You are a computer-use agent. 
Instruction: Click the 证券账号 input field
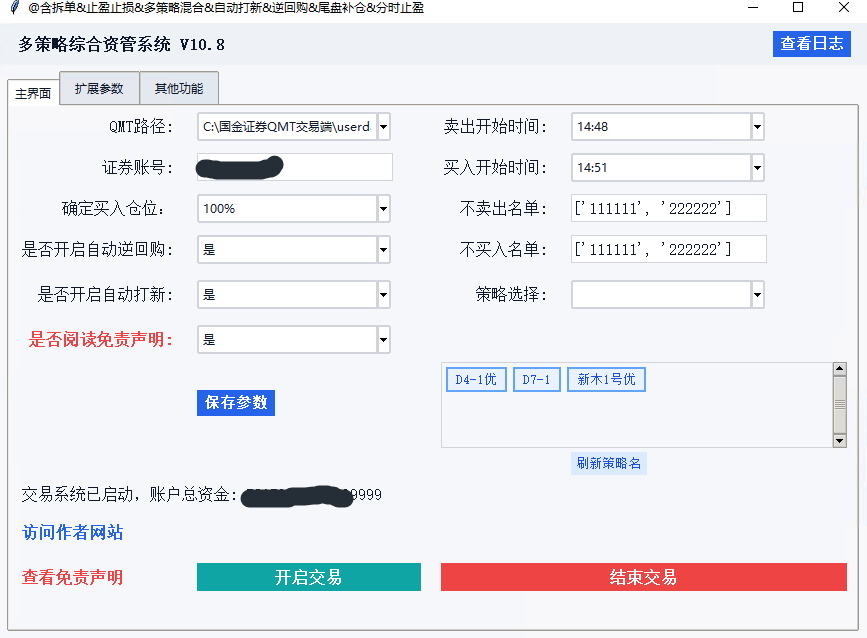coord(295,167)
